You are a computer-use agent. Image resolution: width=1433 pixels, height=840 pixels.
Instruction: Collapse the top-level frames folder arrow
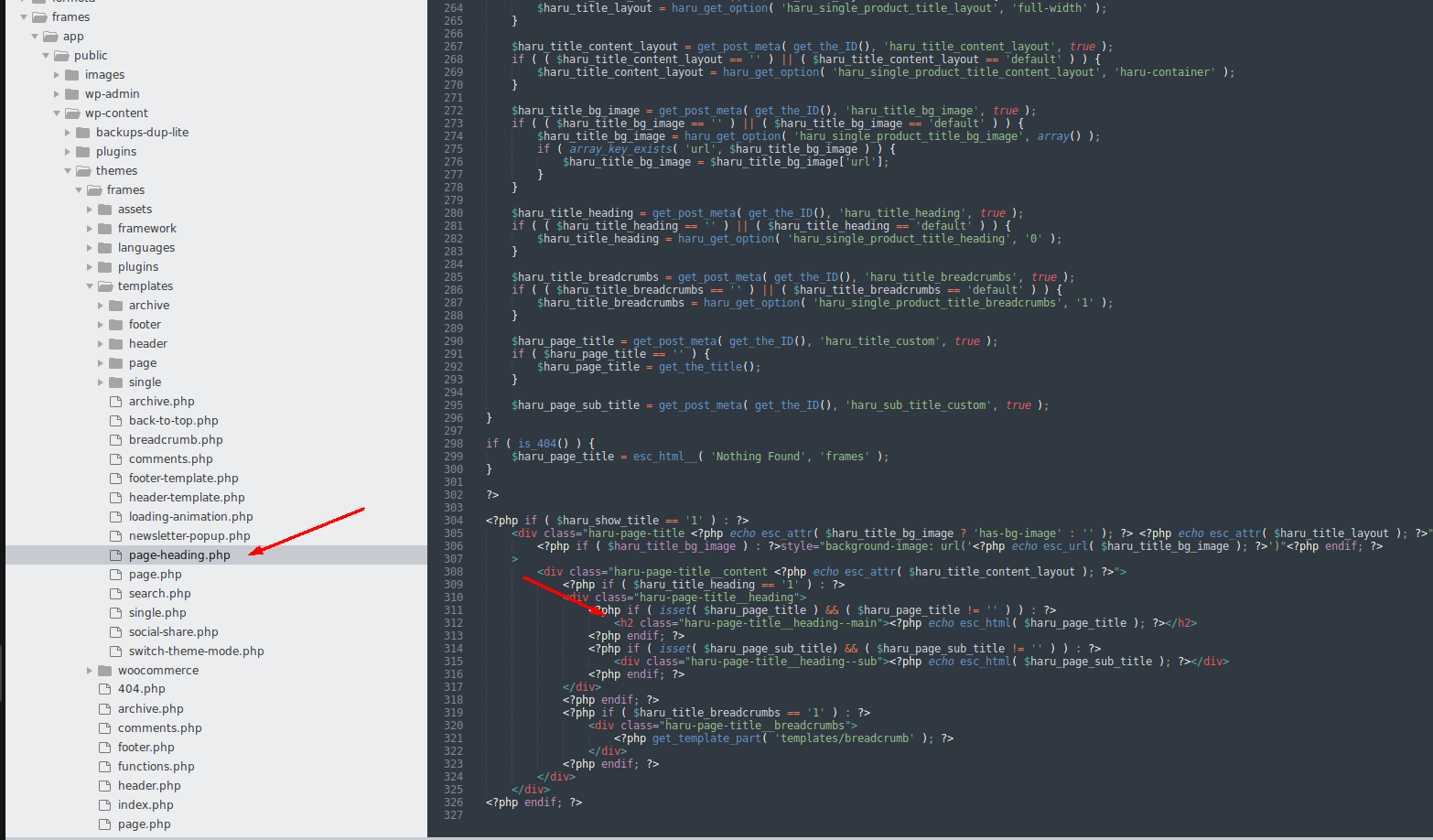pos(24,17)
